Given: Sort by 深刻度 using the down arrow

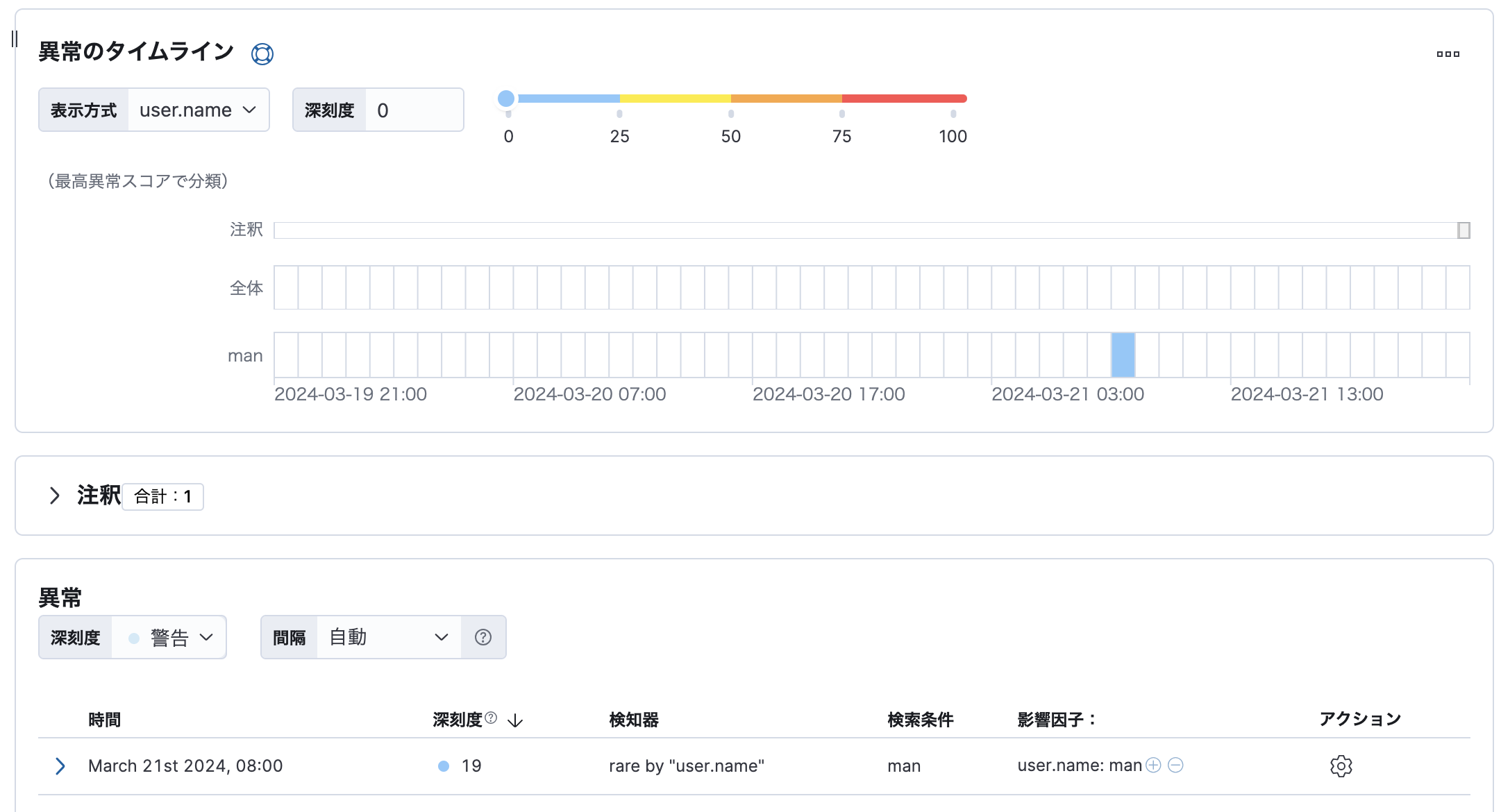Looking at the screenshot, I should (x=515, y=720).
